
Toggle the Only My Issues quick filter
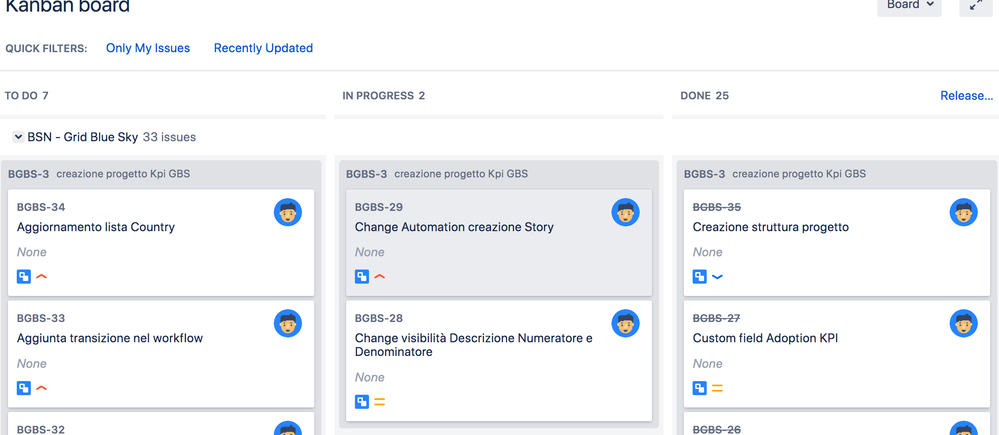(148, 48)
